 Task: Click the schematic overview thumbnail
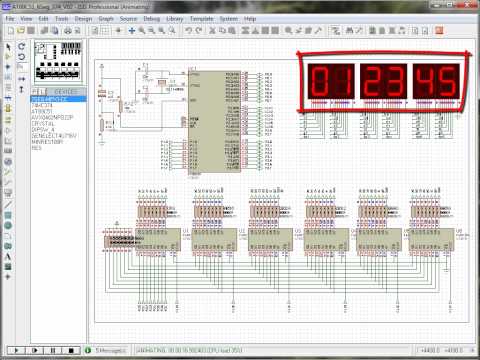click(x=58, y=61)
